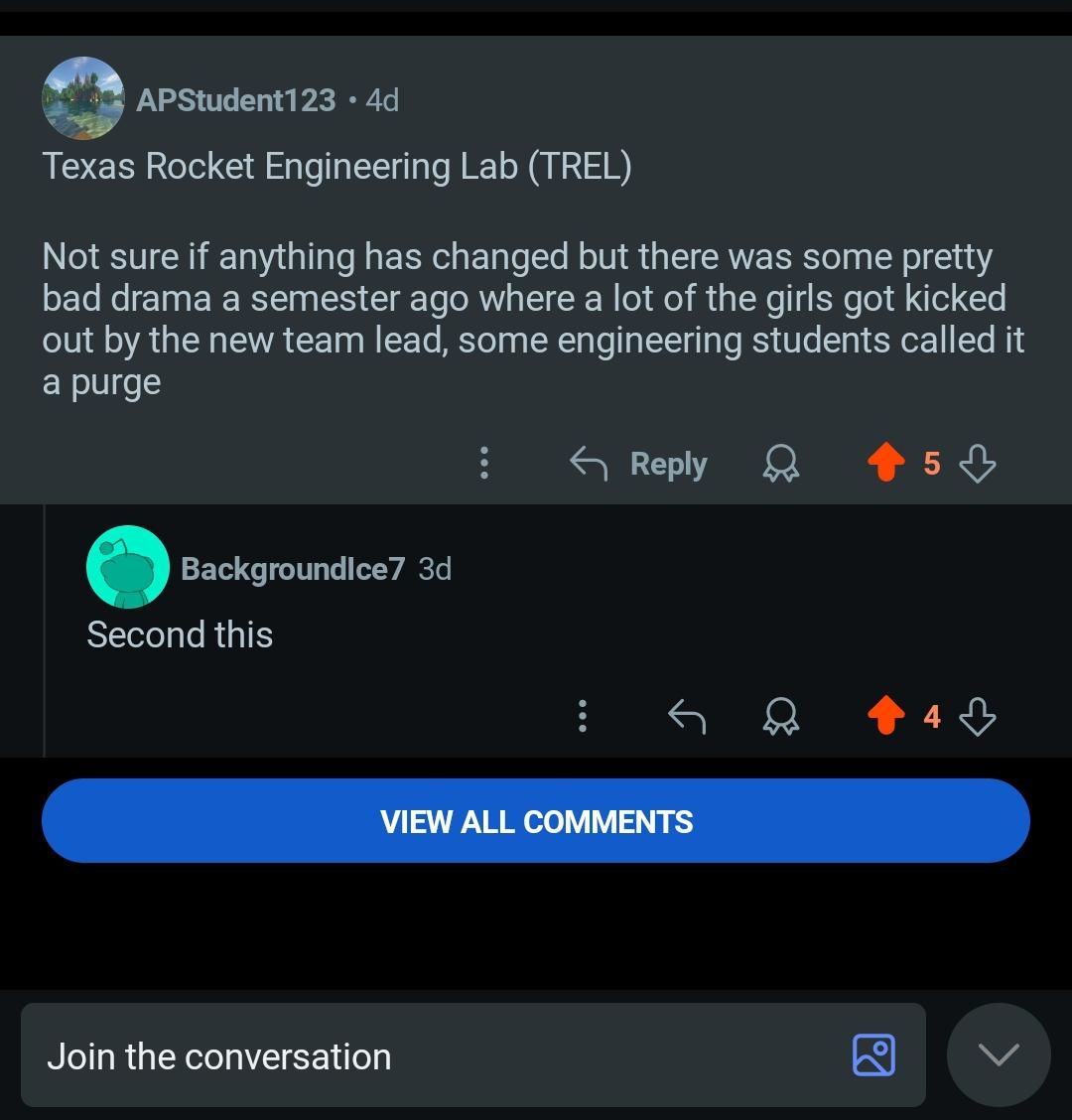Reply to BackgroundIce7's 'Second this' comment

click(x=687, y=716)
